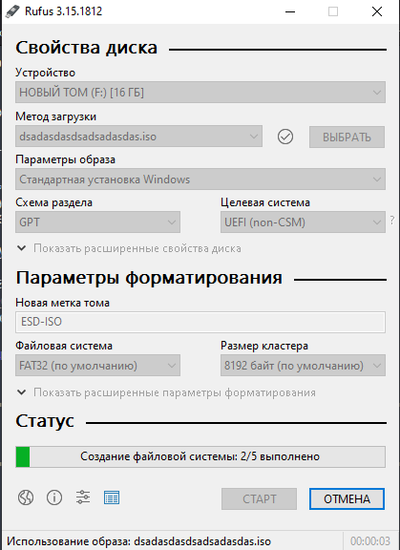
Task: Click the status bar image name text
Action: click(139, 541)
